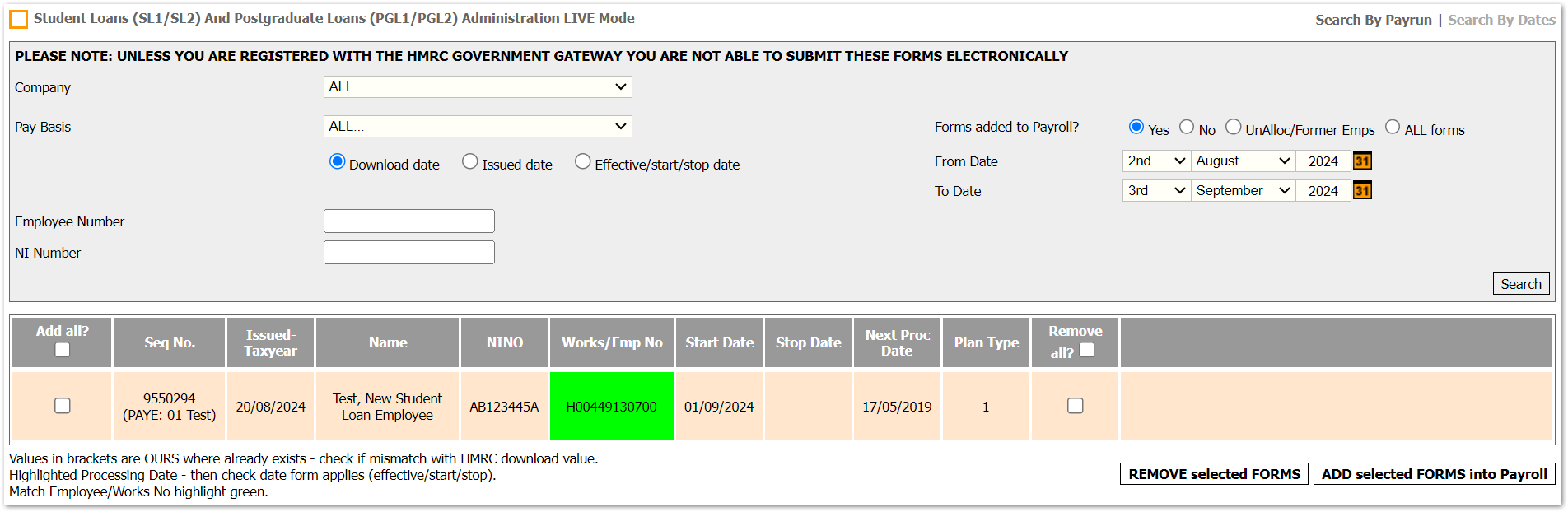Open the Search By Dates link
Viewport: 1568px width, 512px height.
point(1501,20)
